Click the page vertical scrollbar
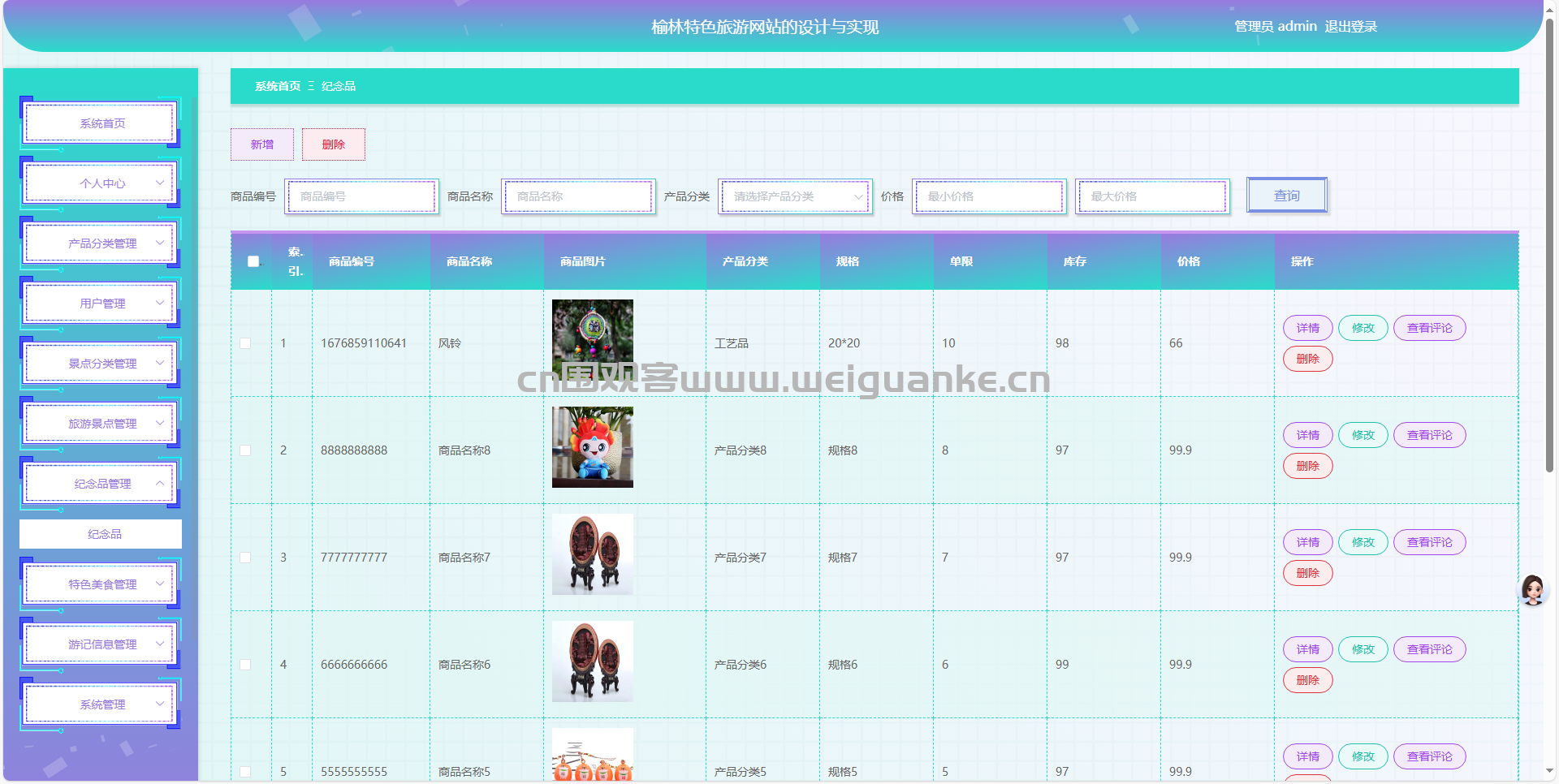This screenshot has height=784, width=1559. (x=1549, y=243)
